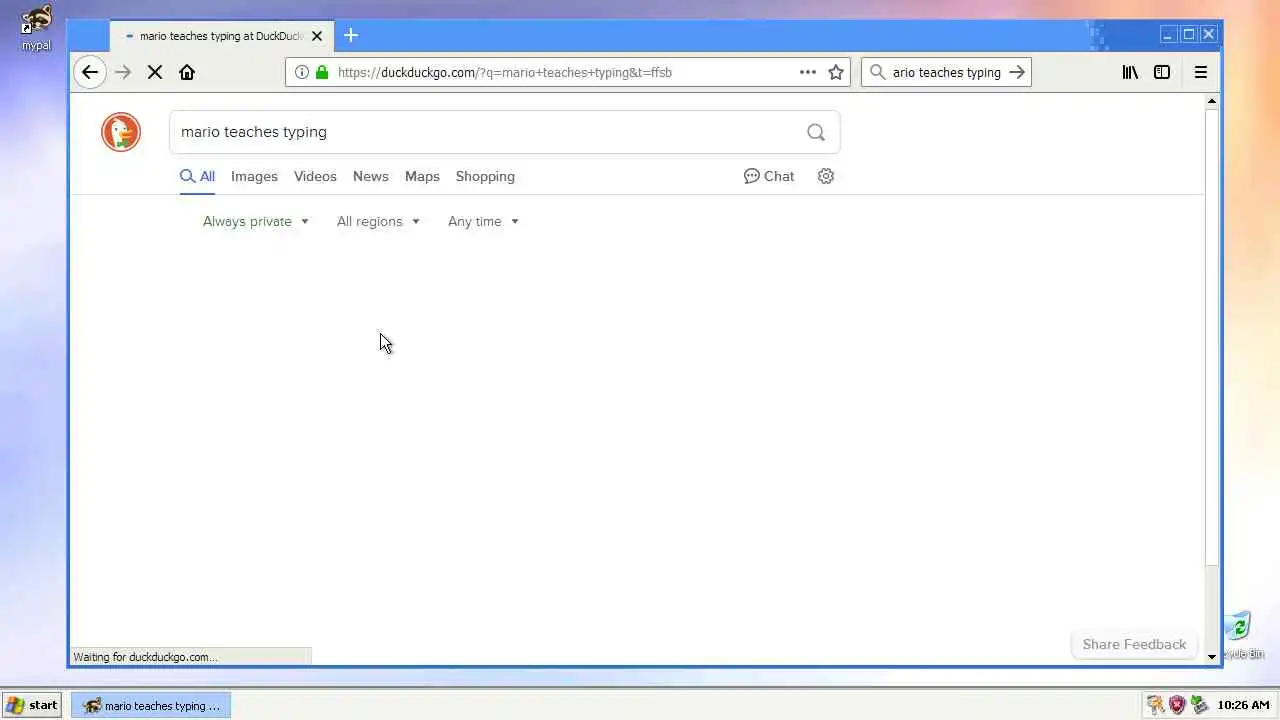Show site information icon in address bar
This screenshot has width=1280, height=720.
302,72
